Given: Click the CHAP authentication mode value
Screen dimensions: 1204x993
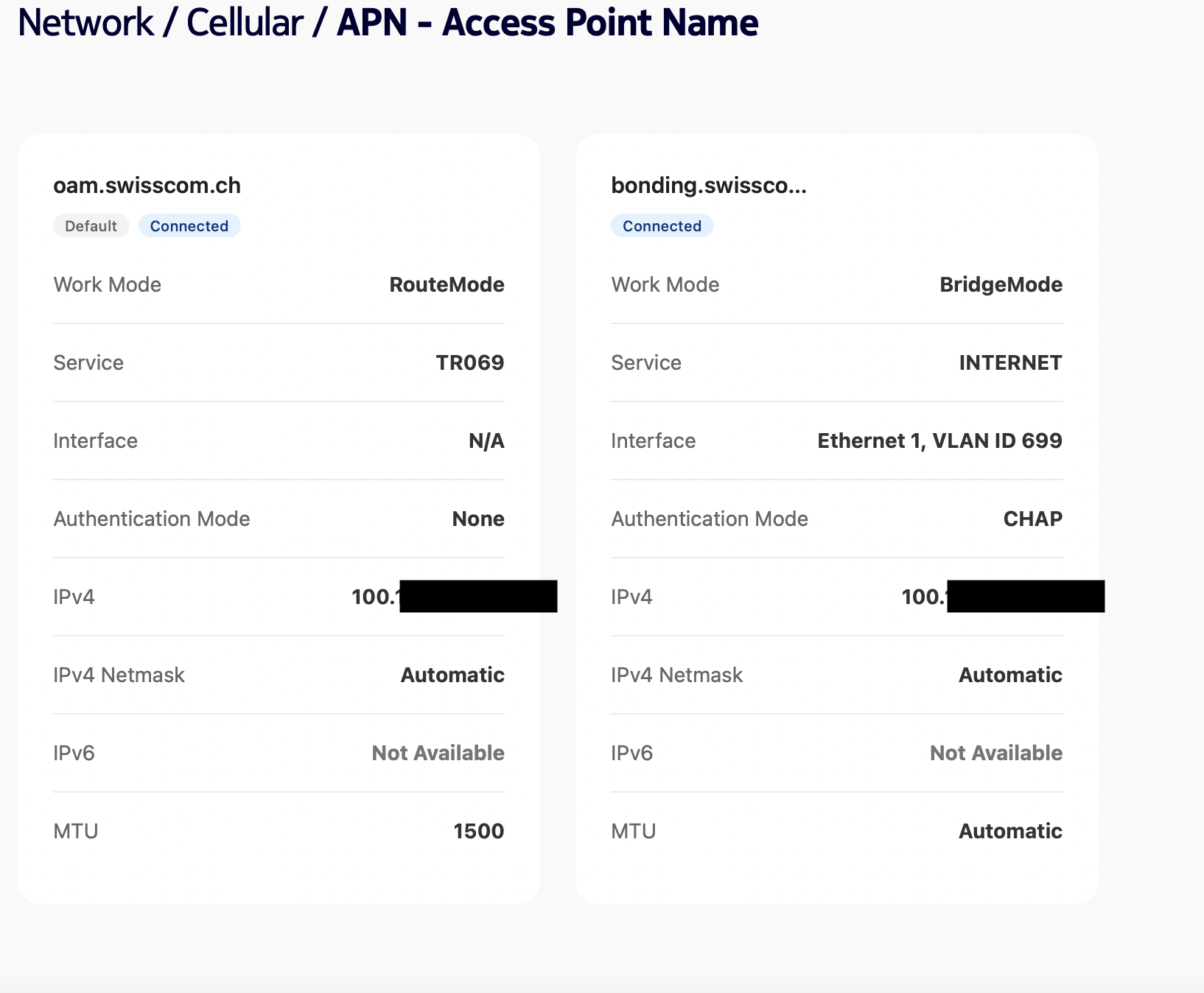Looking at the screenshot, I should pyautogui.click(x=1032, y=519).
